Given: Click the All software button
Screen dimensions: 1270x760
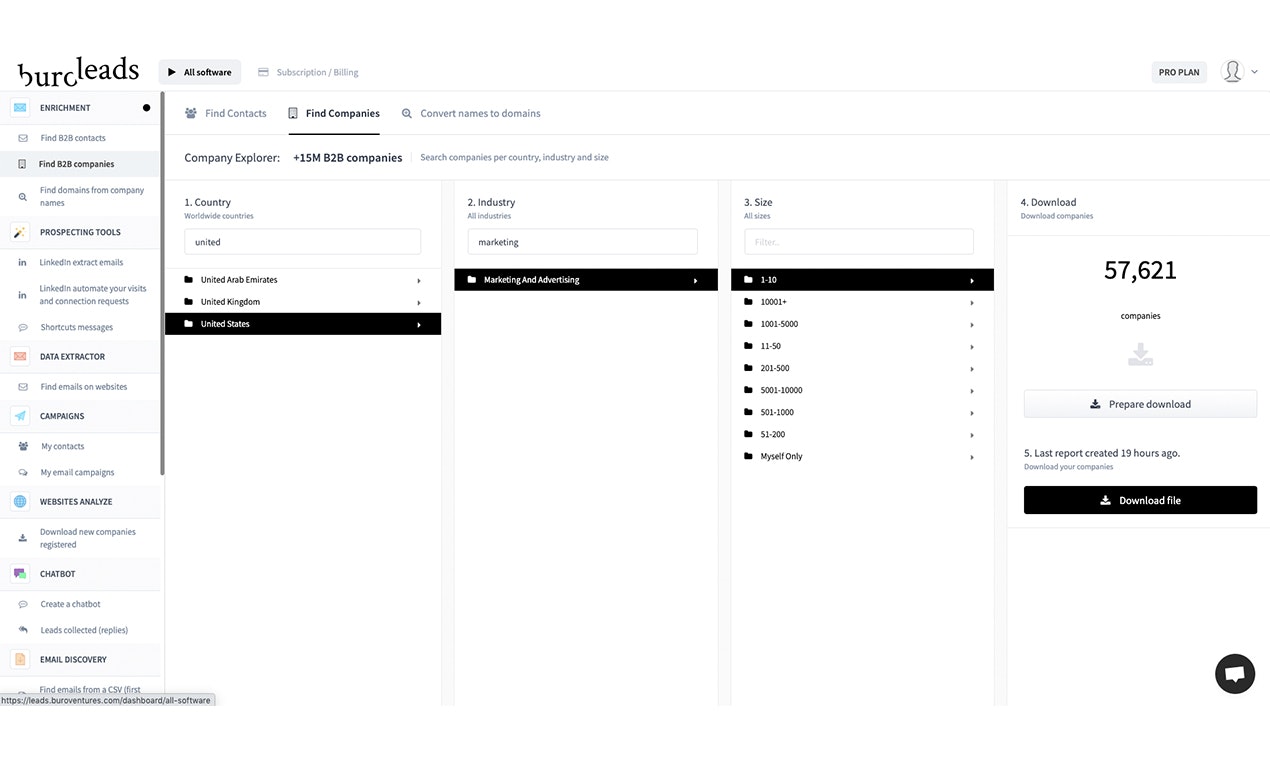Looking at the screenshot, I should (x=199, y=71).
